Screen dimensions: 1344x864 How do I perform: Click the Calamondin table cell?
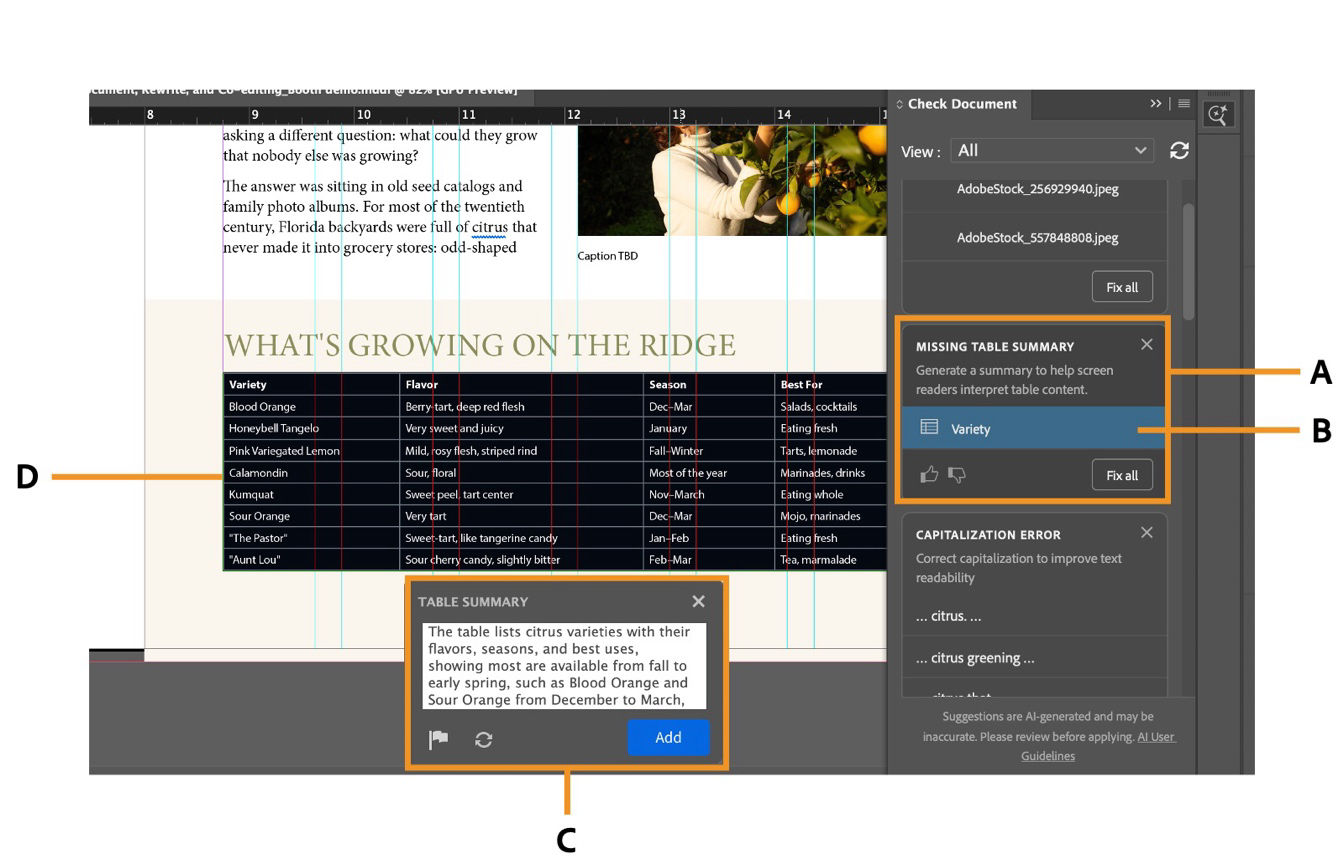311,472
